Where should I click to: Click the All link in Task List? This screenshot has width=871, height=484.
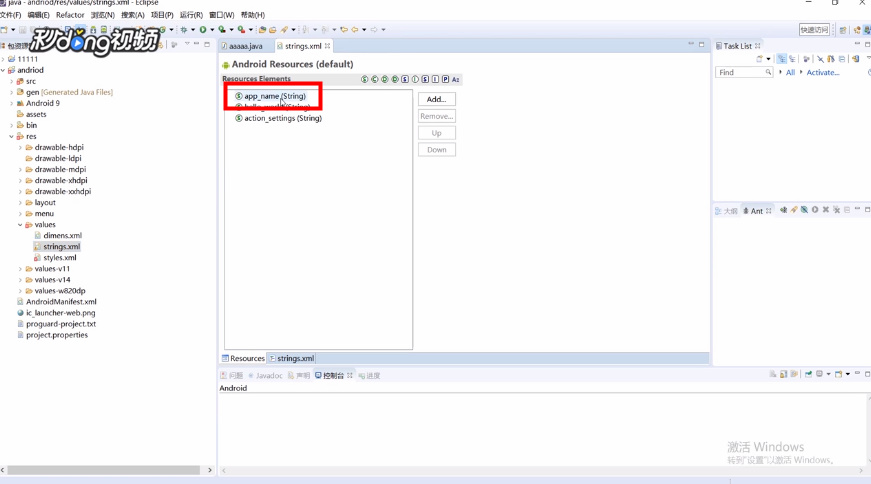click(x=790, y=72)
